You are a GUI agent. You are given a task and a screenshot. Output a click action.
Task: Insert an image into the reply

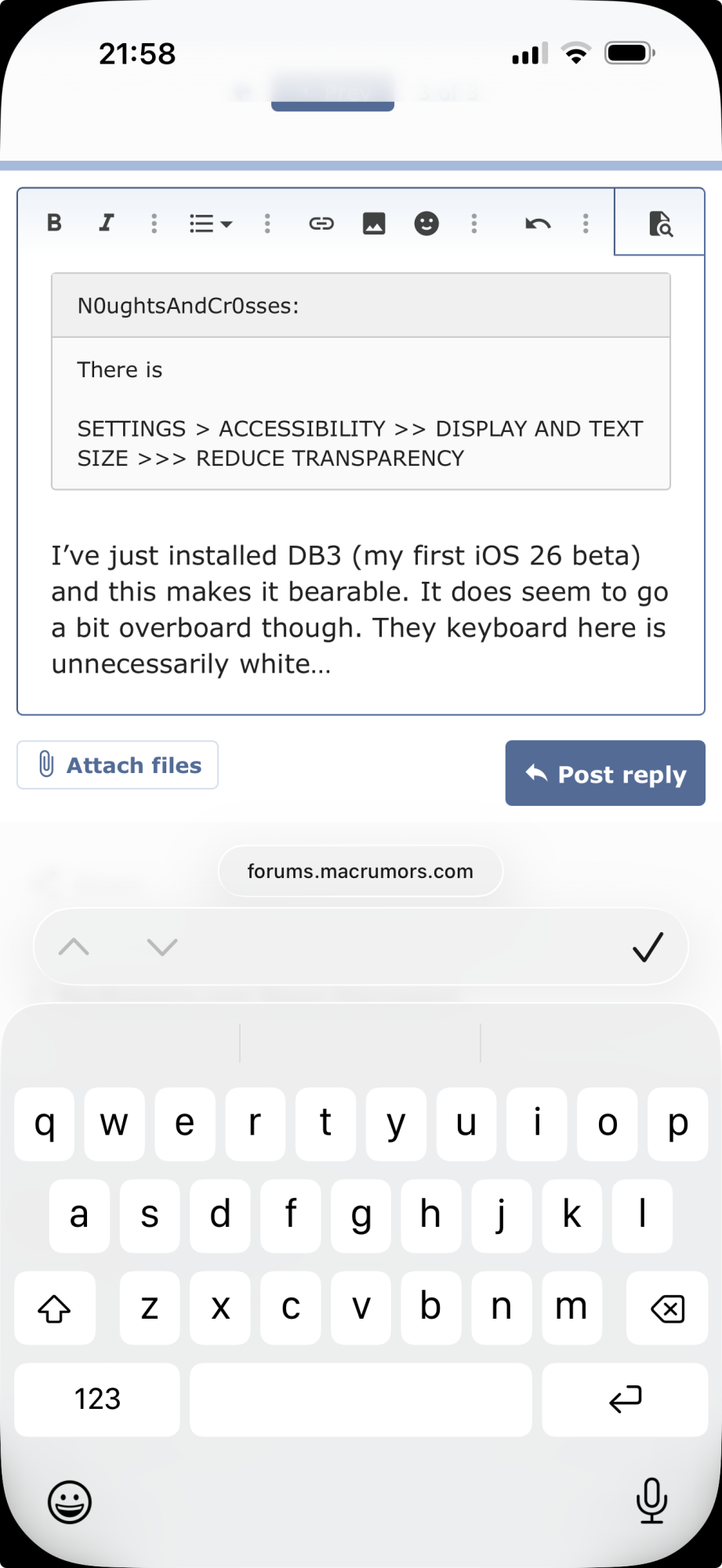coord(374,223)
